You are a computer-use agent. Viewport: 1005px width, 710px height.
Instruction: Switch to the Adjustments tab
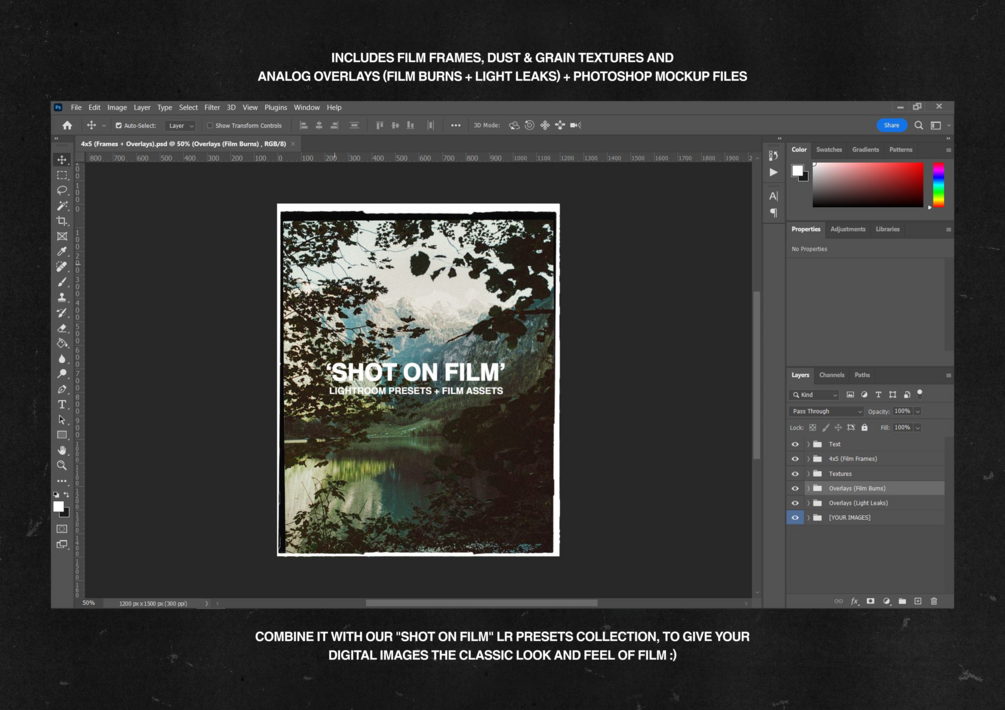[x=847, y=229]
